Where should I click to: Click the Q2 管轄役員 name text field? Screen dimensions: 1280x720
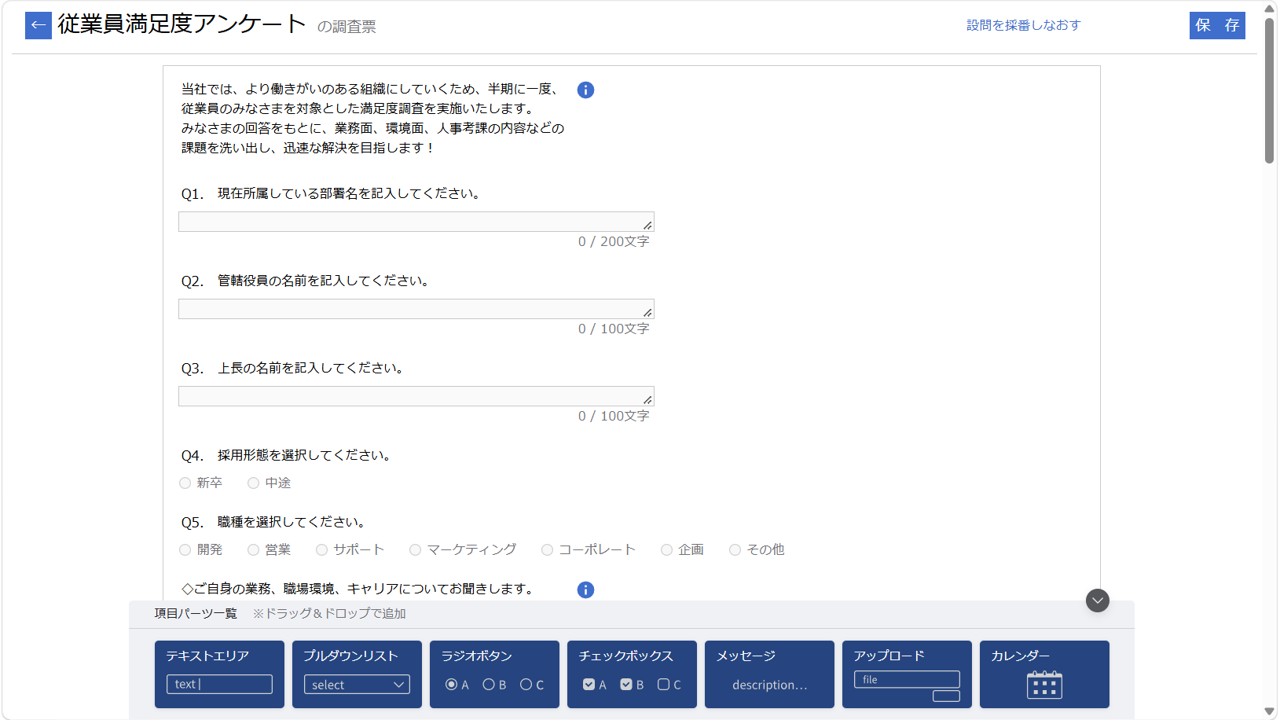tap(416, 309)
